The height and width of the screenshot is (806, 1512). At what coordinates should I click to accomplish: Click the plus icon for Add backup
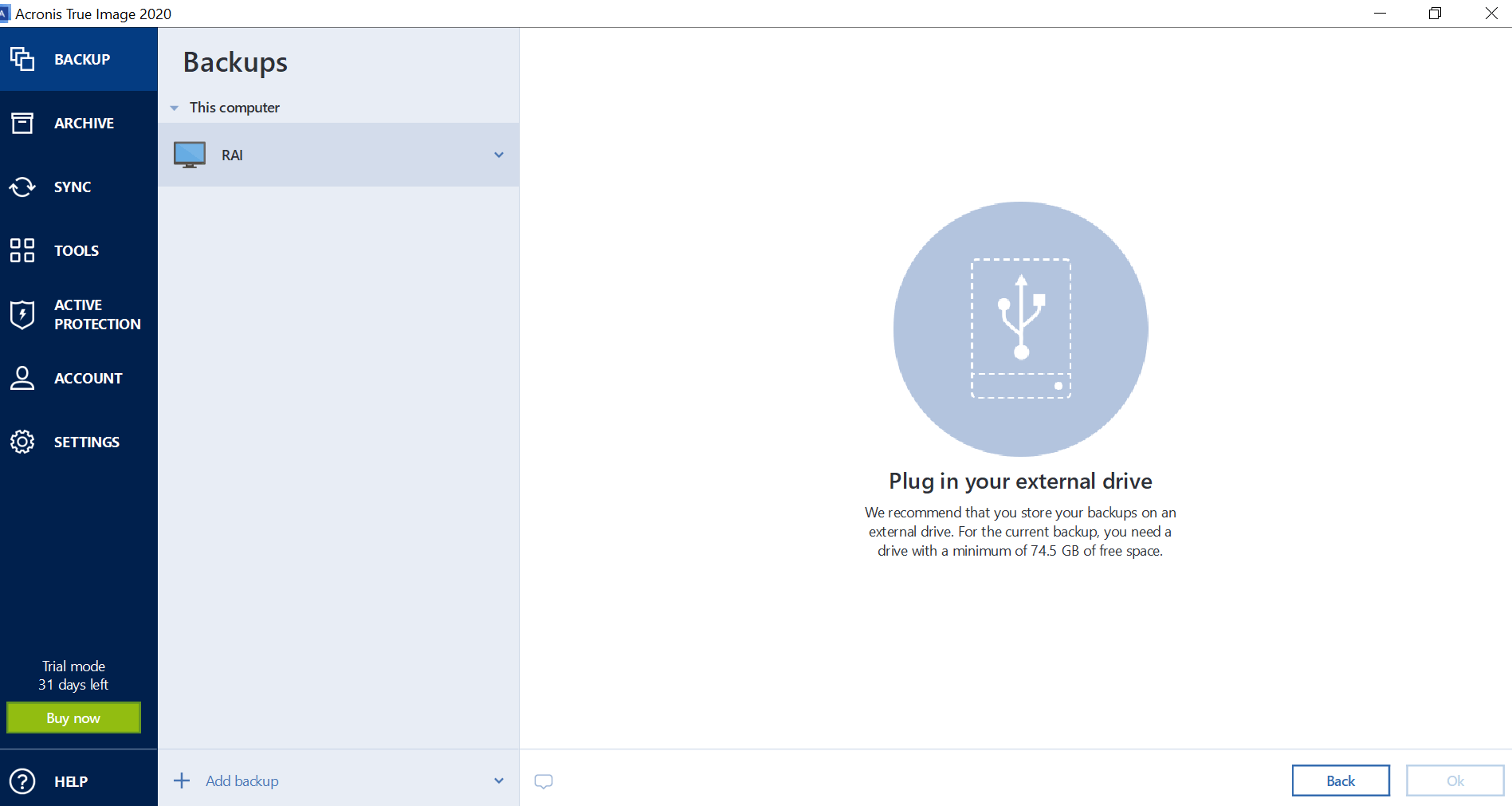(182, 780)
